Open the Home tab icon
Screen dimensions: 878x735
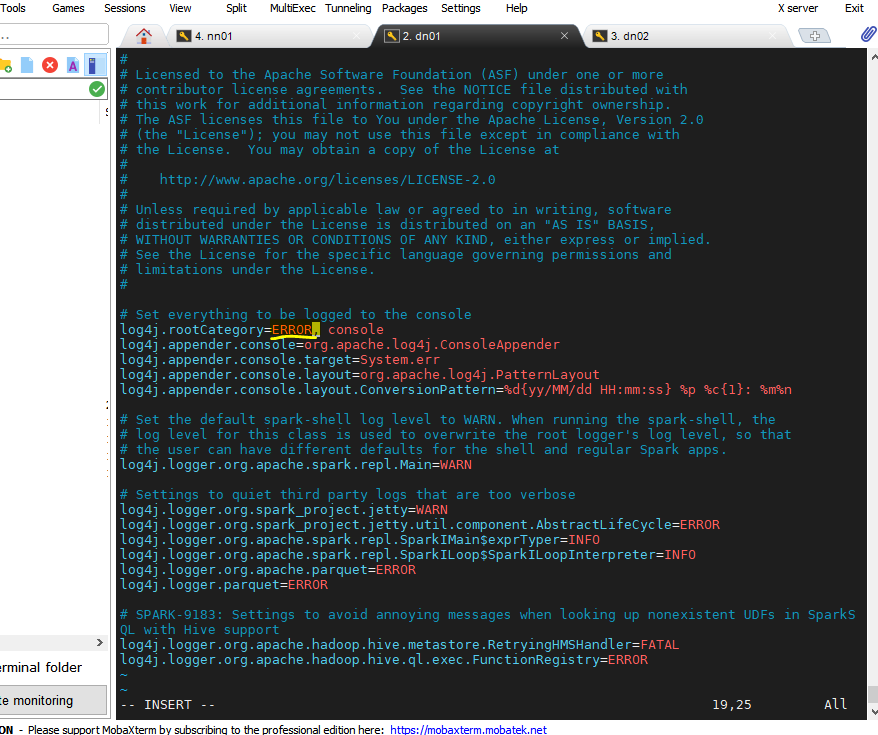[x=144, y=36]
